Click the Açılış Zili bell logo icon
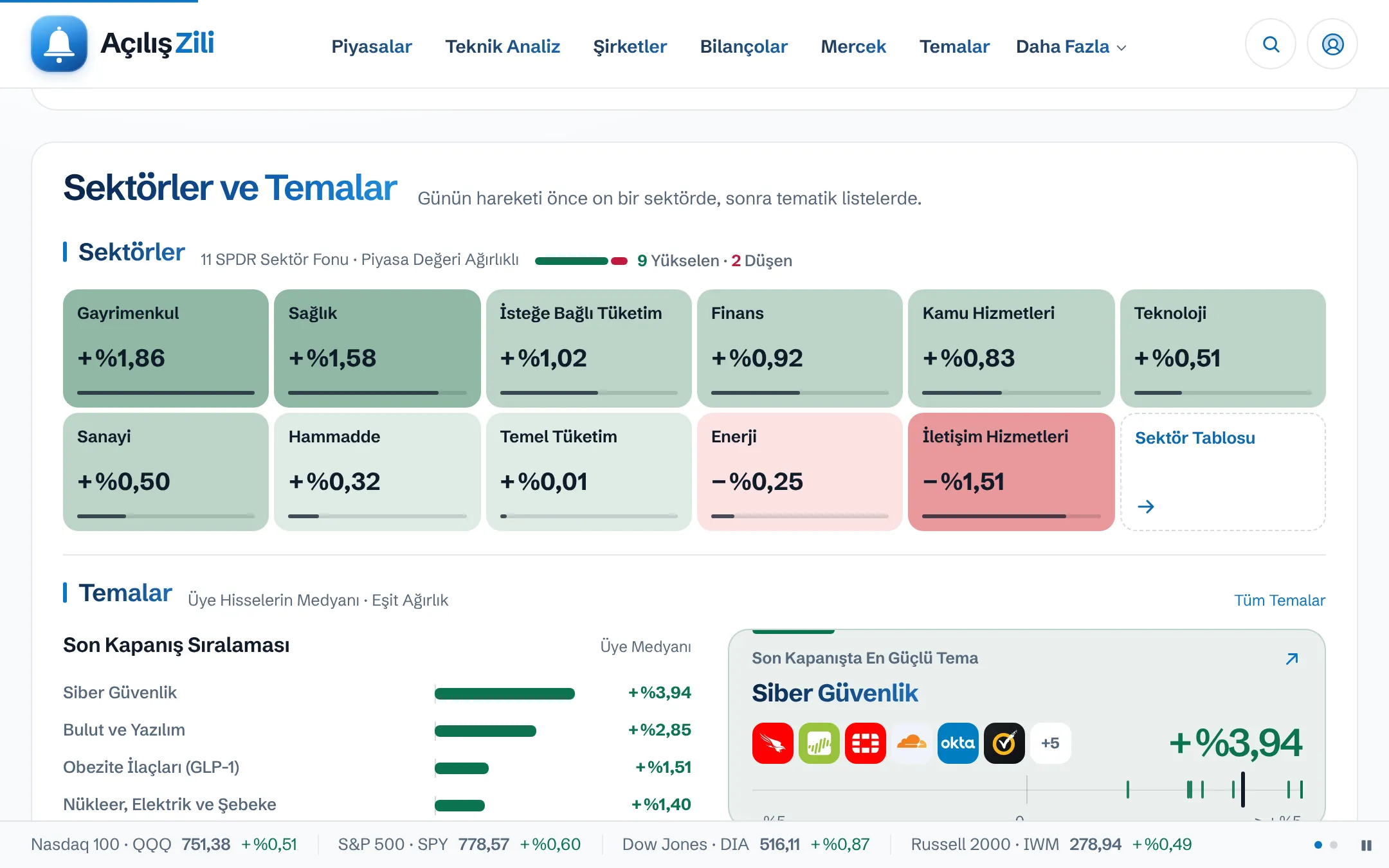Image resolution: width=1389 pixels, height=868 pixels. coord(59,44)
